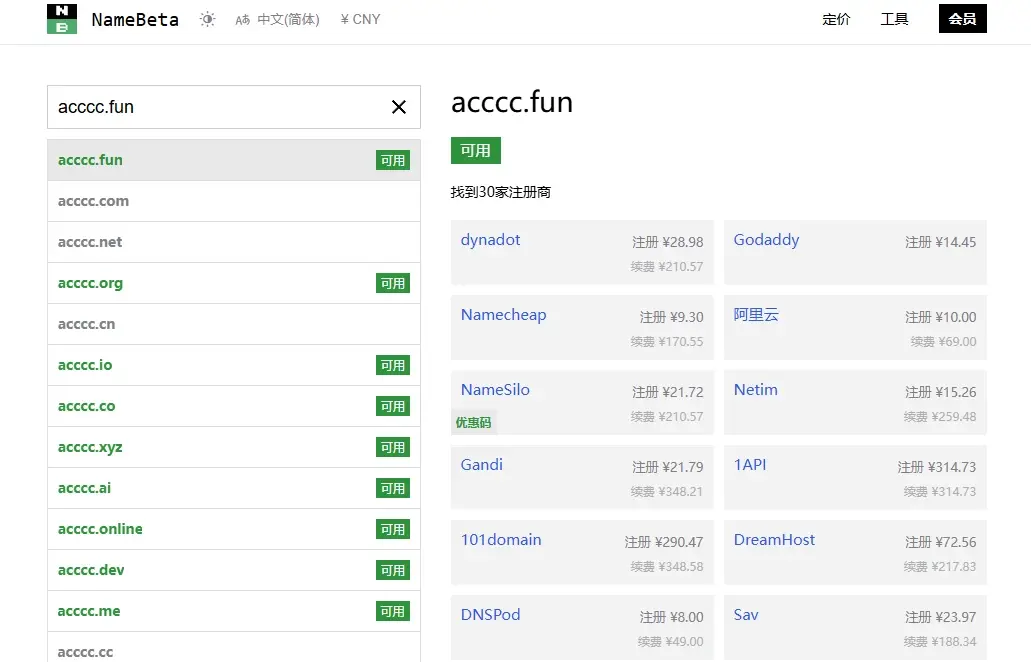Open the dynadot registrar link
Image resolution: width=1031 pixels, height=662 pixels.
point(491,240)
